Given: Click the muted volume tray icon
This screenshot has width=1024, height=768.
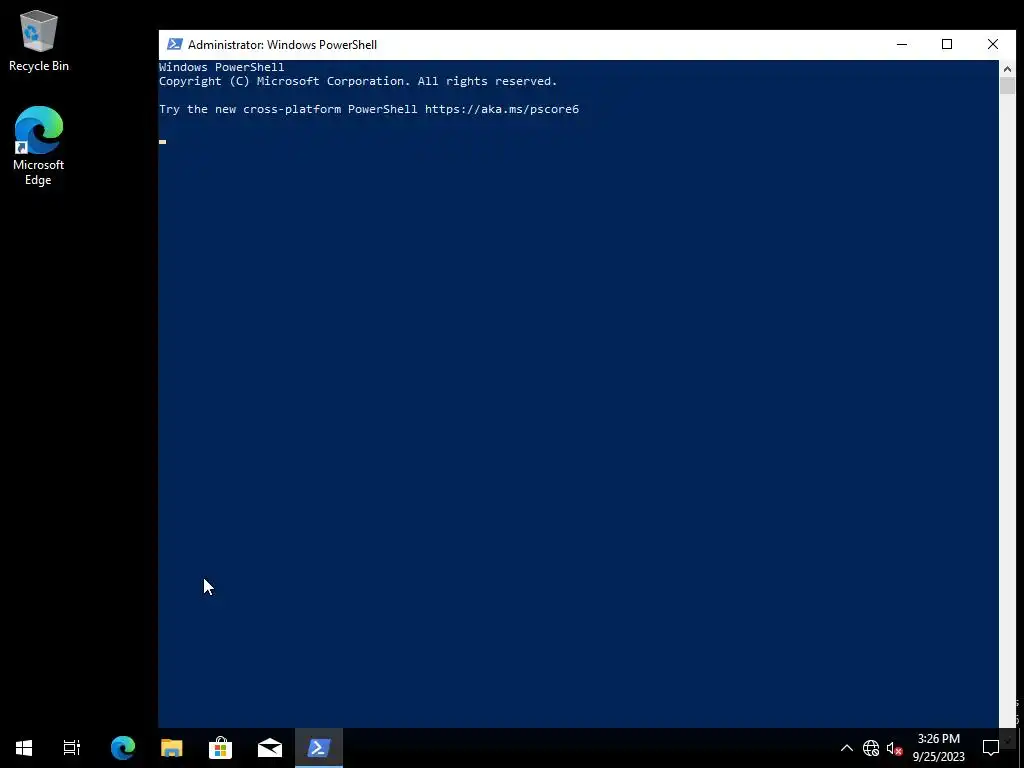Looking at the screenshot, I should coord(894,748).
